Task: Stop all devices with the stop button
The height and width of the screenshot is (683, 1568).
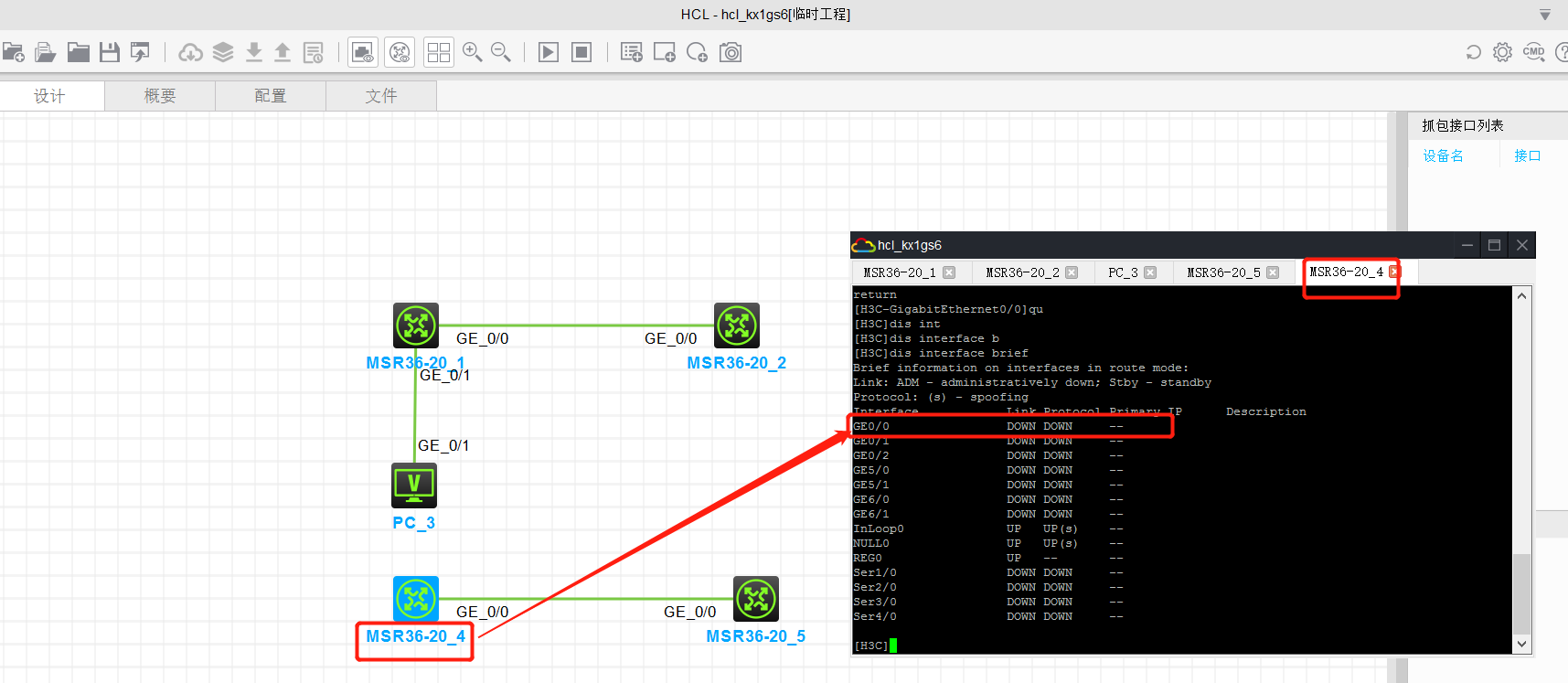Action: (x=581, y=52)
